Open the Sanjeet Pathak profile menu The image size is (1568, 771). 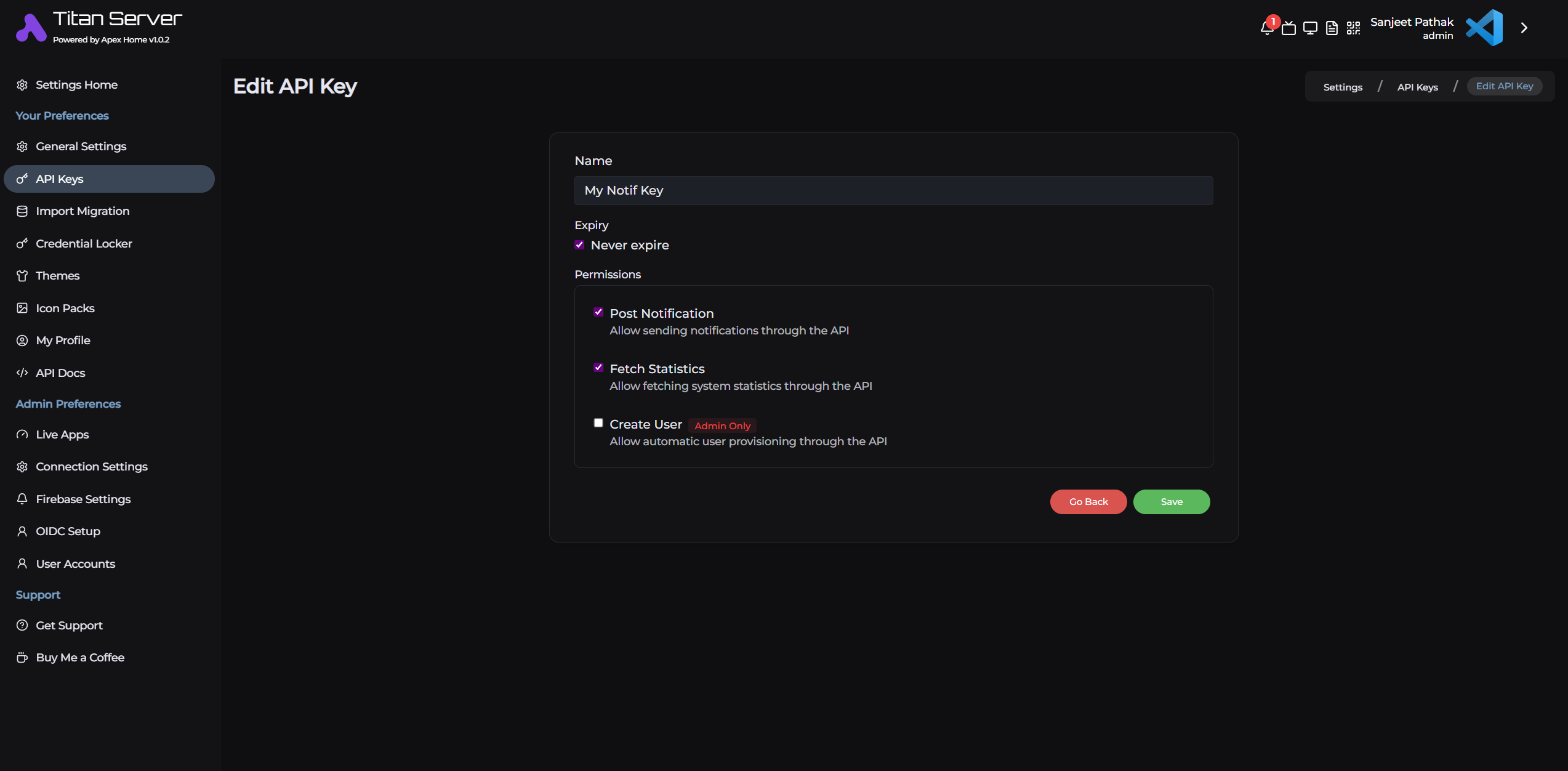coord(1412,28)
